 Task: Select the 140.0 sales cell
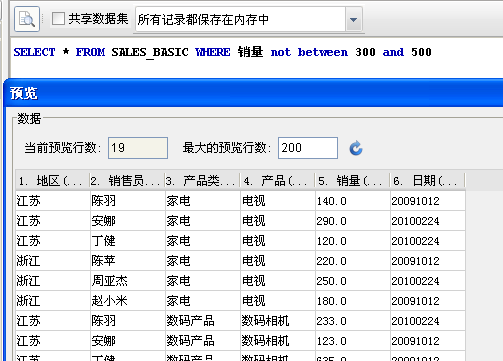pyautogui.click(x=353, y=201)
